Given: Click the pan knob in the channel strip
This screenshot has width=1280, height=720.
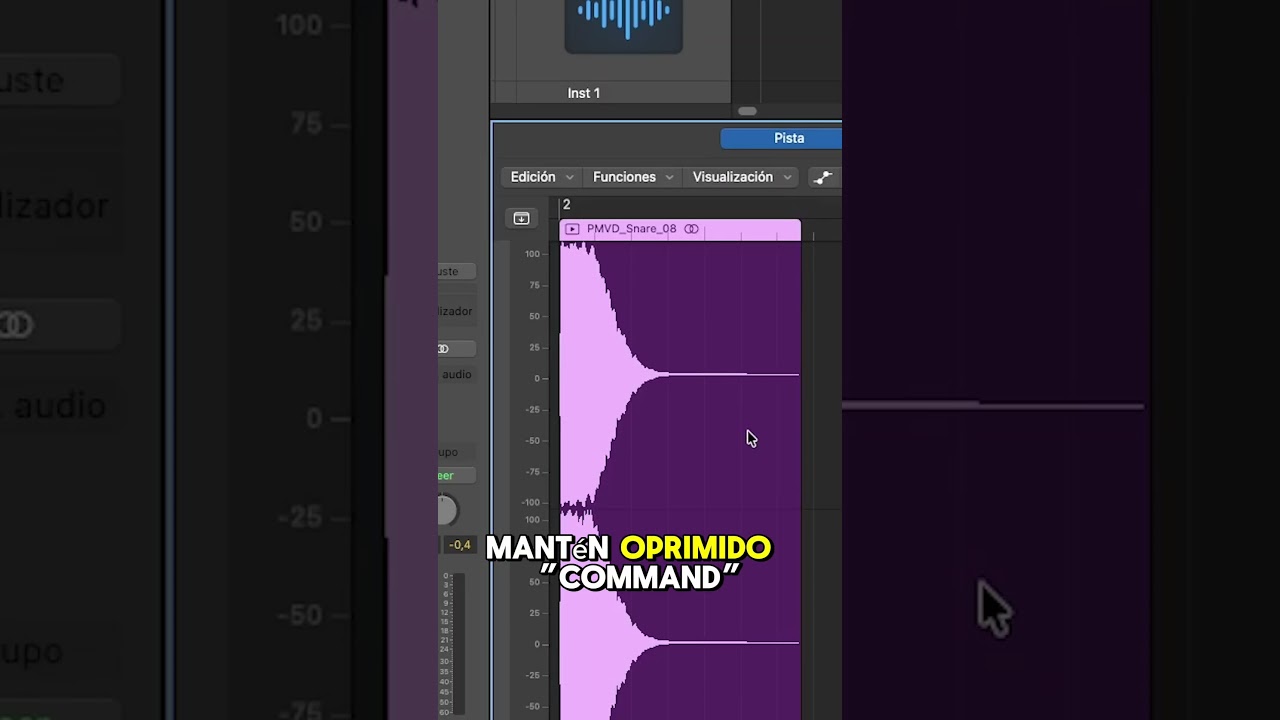Looking at the screenshot, I should point(446,511).
